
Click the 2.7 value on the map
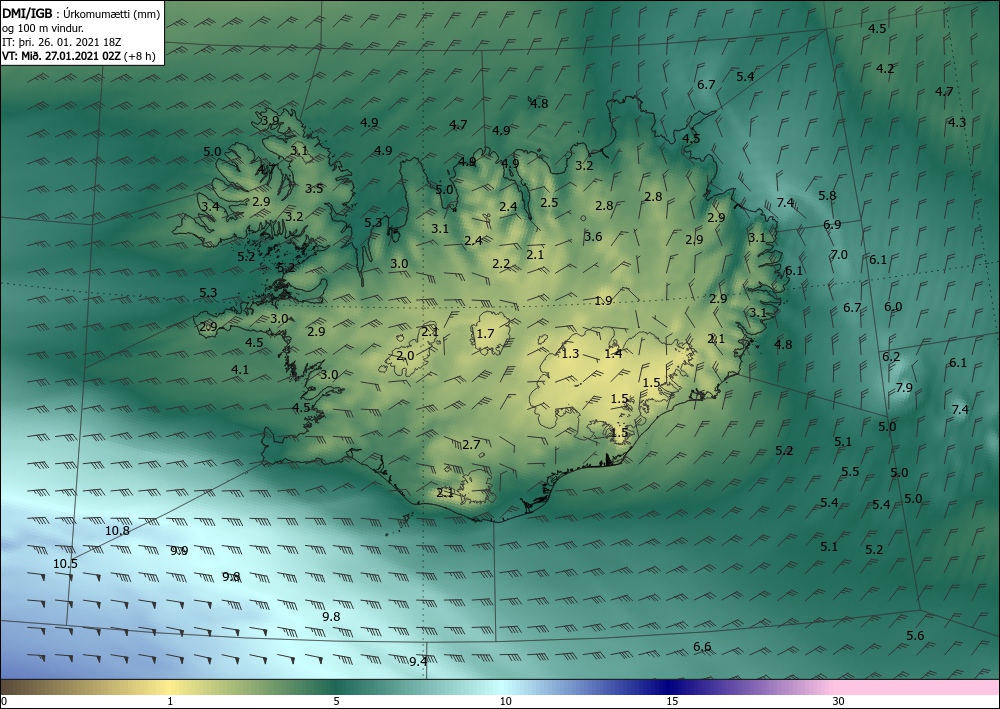click(x=471, y=445)
